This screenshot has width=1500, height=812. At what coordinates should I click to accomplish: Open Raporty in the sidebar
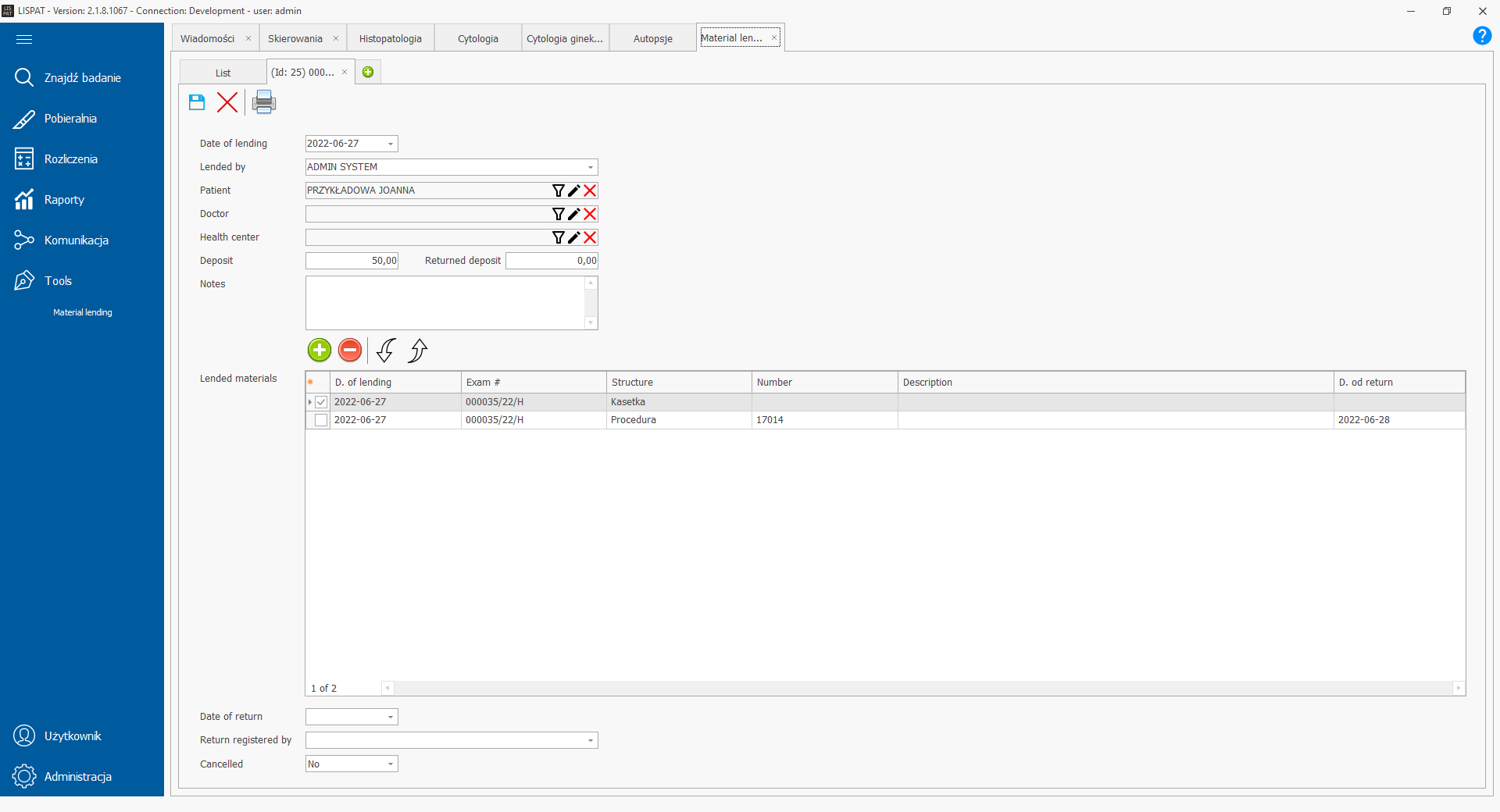64,200
